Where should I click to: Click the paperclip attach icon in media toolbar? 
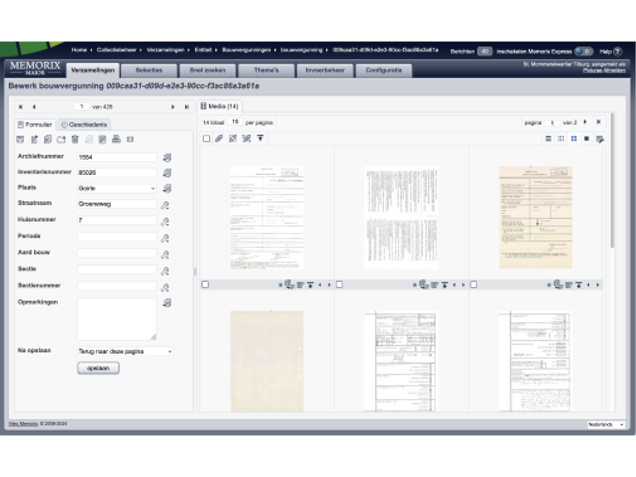[x=219, y=138]
